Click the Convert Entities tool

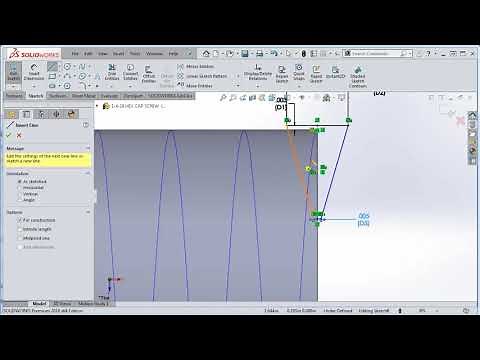(130, 72)
